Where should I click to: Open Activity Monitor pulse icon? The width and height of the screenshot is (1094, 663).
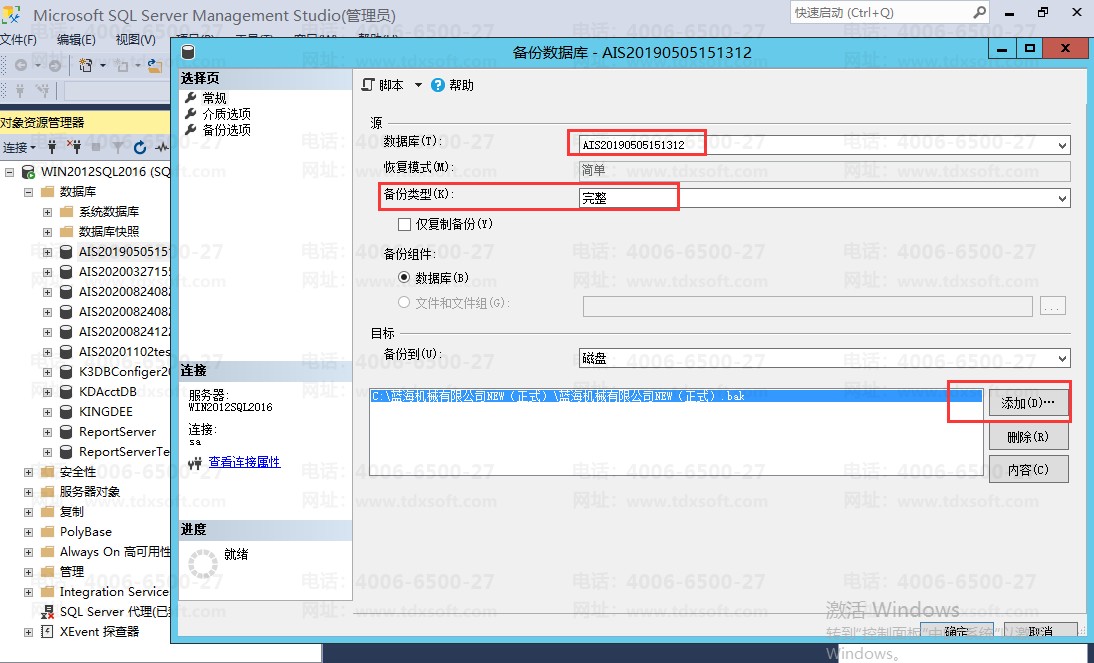(162, 147)
